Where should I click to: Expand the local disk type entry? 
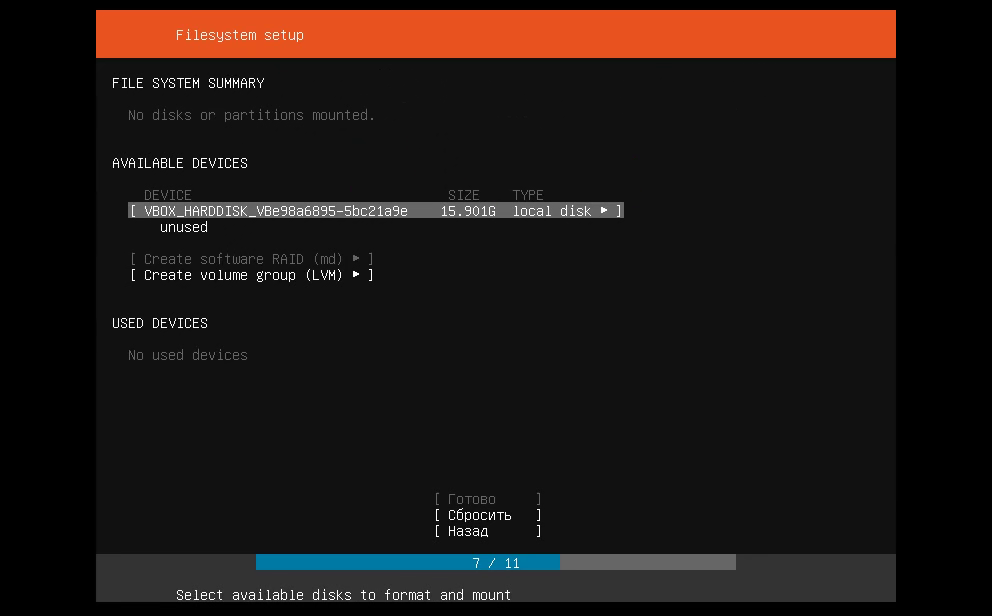[552, 211]
